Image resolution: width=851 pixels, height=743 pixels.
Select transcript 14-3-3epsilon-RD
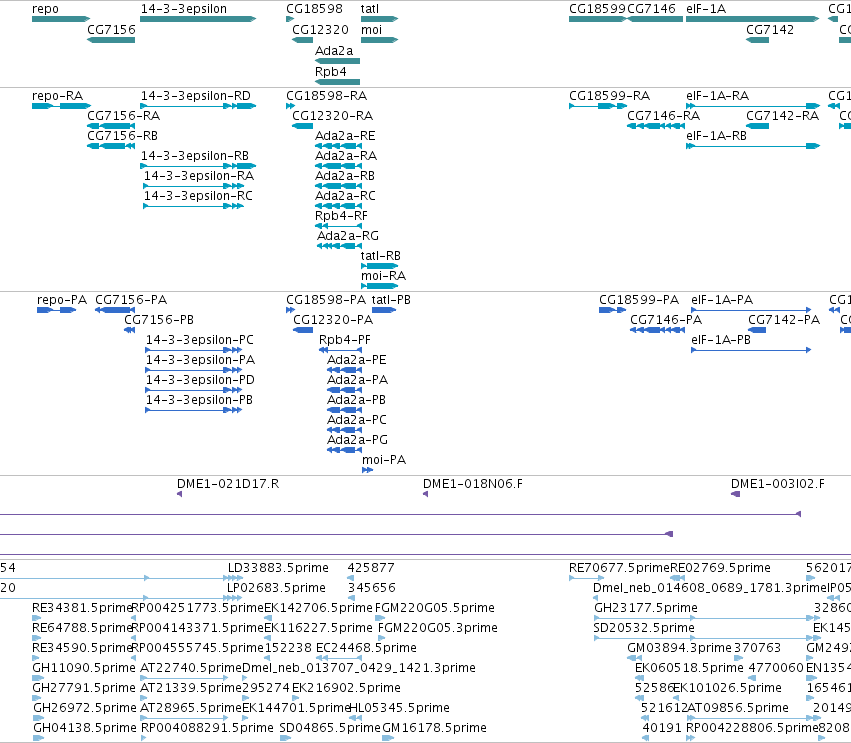coord(198,106)
